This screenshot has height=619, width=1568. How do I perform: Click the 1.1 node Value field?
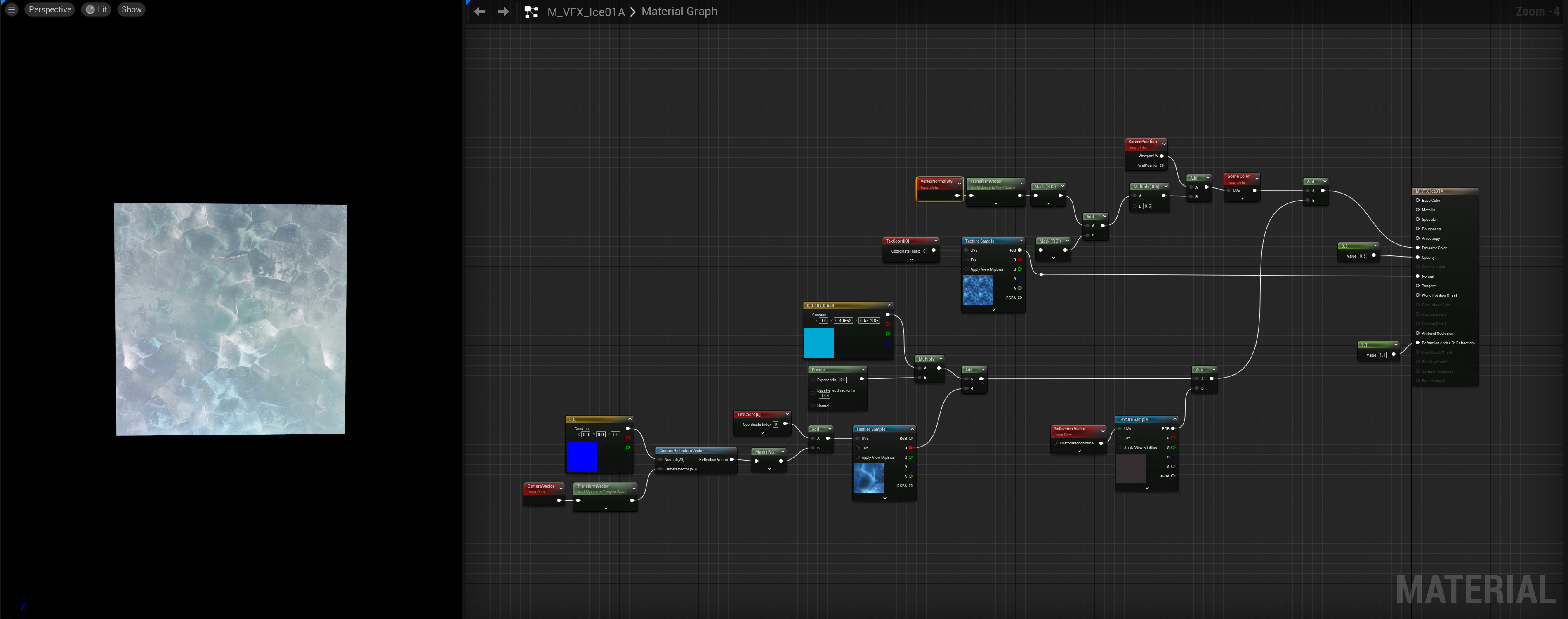click(1382, 355)
